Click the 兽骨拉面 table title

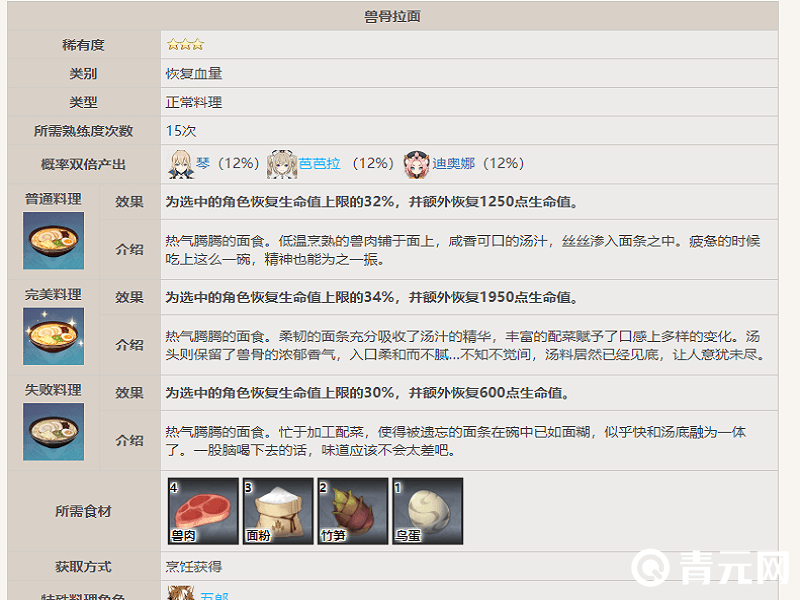point(392,16)
